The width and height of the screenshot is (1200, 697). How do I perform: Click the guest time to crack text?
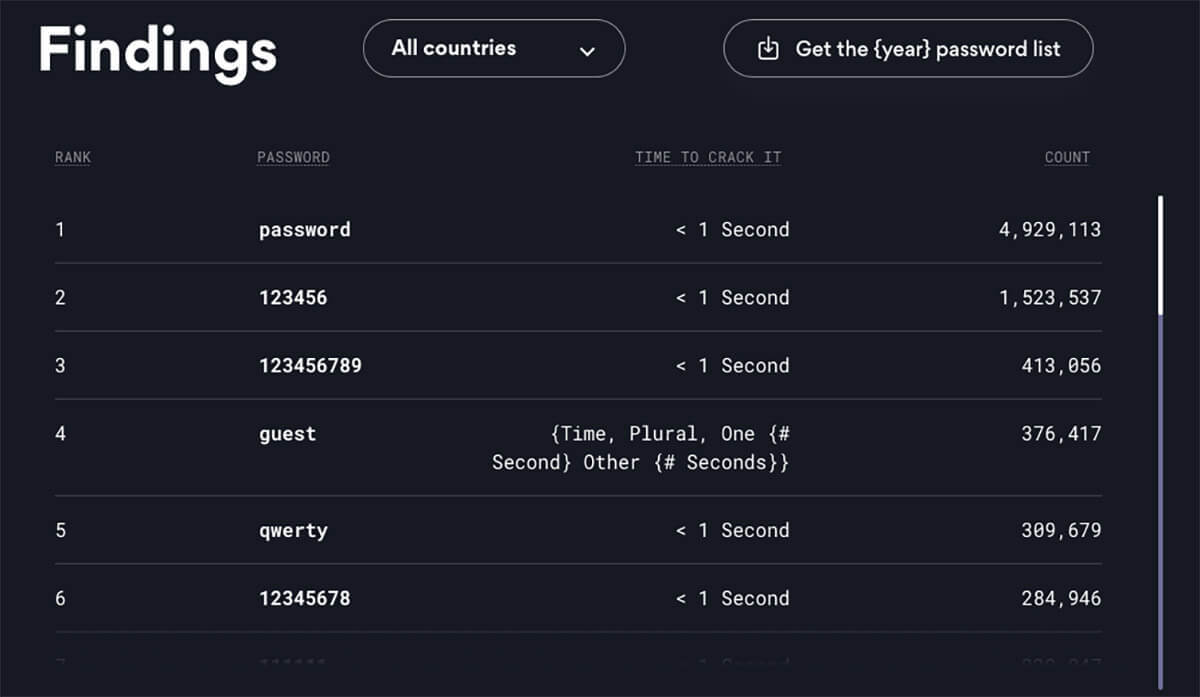pos(641,448)
